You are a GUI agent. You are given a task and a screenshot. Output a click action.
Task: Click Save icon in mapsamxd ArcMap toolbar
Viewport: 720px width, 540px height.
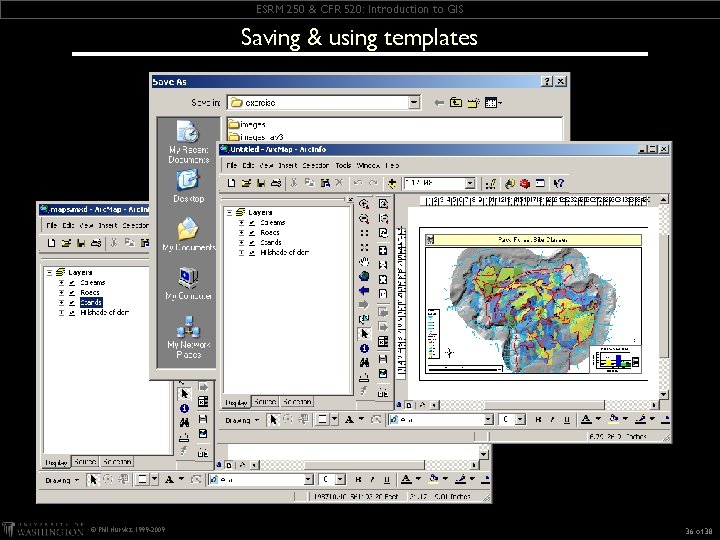pyautogui.click(x=81, y=243)
